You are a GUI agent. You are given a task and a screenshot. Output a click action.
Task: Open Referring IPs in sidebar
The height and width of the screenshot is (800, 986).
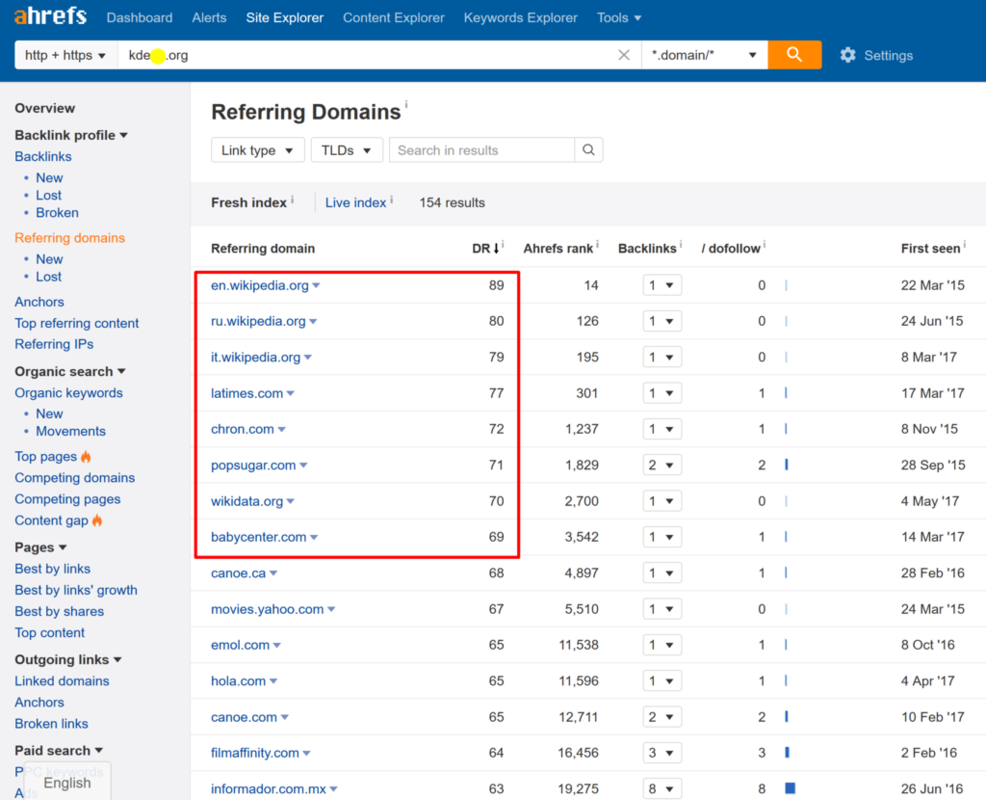point(54,344)
